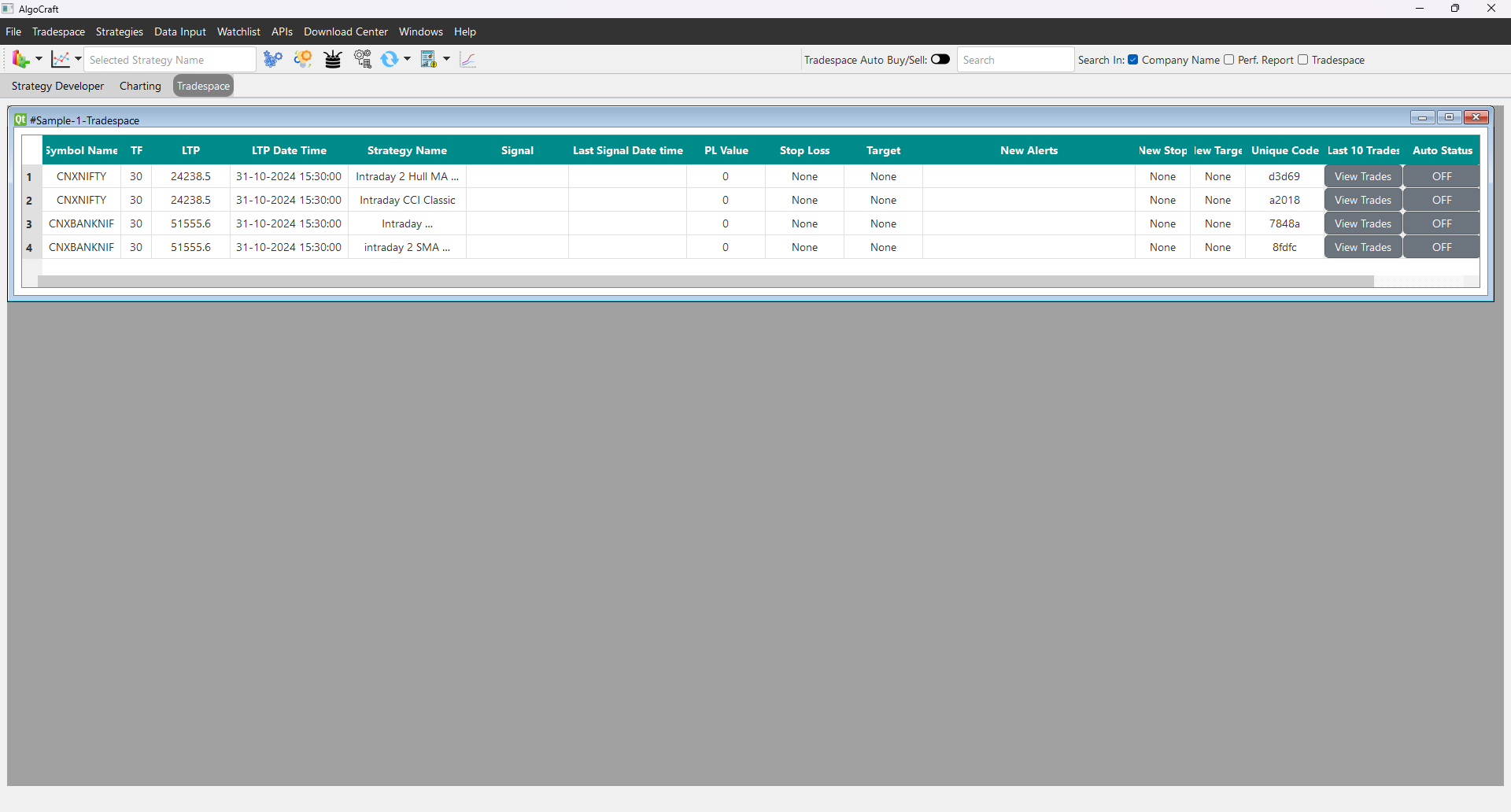Click the Unique Code column header

pyautogui.click(x=1284, y=150)
